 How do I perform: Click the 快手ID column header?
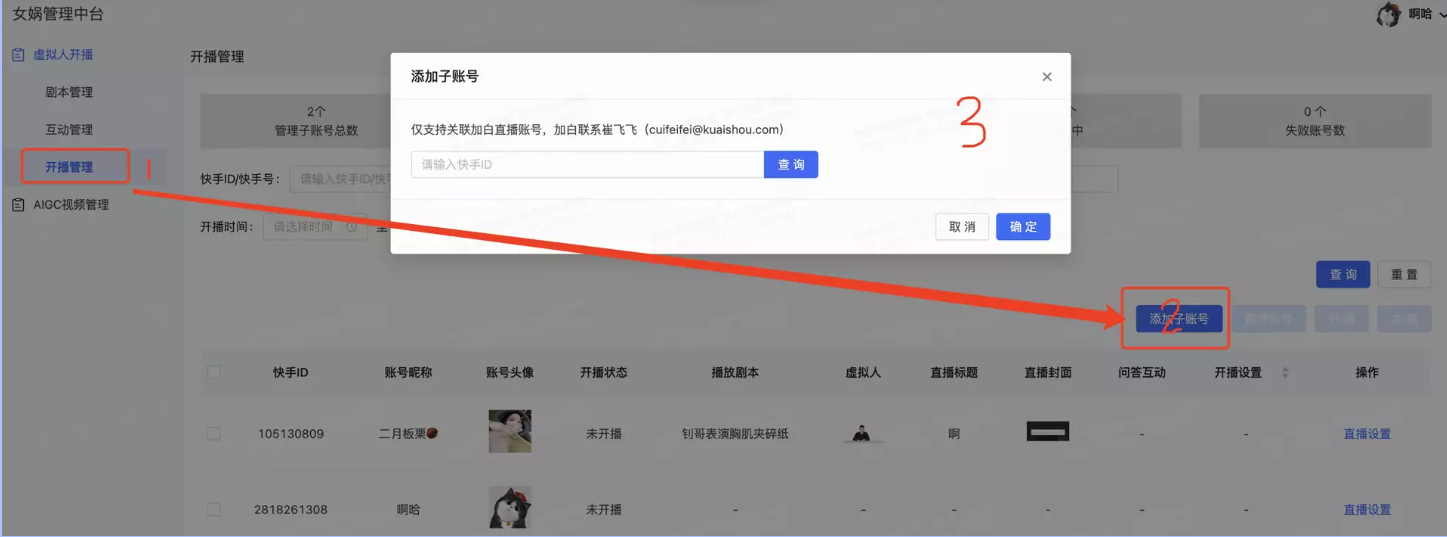[x=291, y=372]
